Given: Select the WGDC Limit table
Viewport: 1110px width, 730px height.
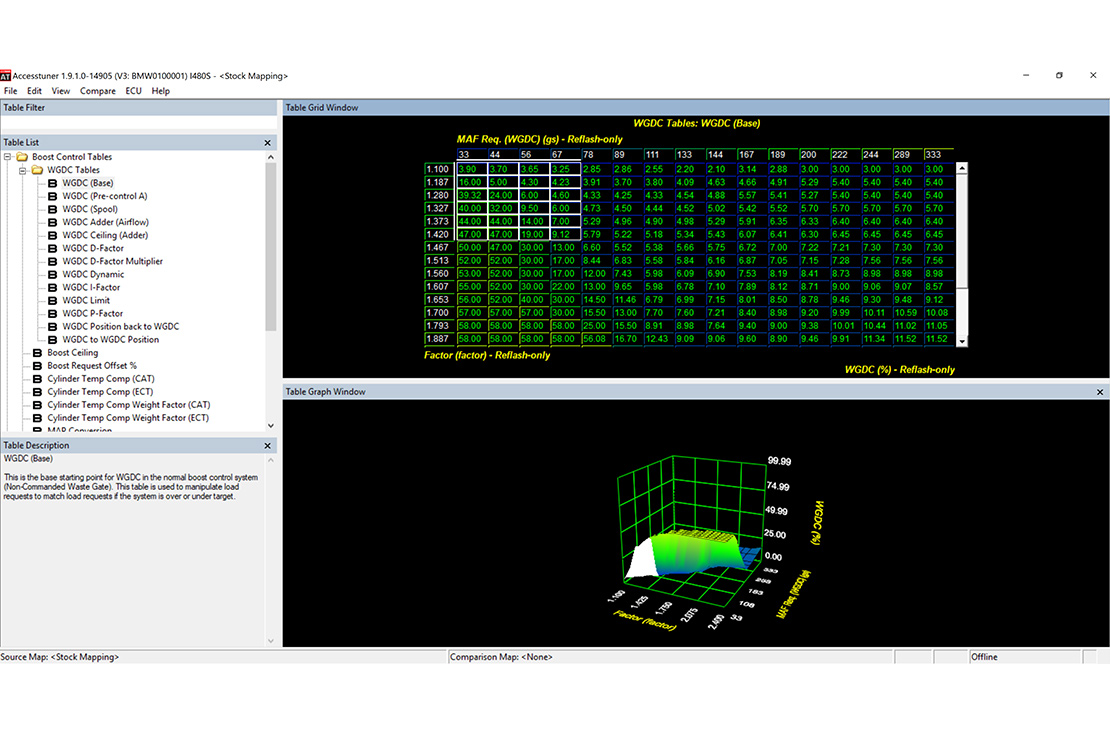Looking at the screenshot, I should [x=86, y=301].
